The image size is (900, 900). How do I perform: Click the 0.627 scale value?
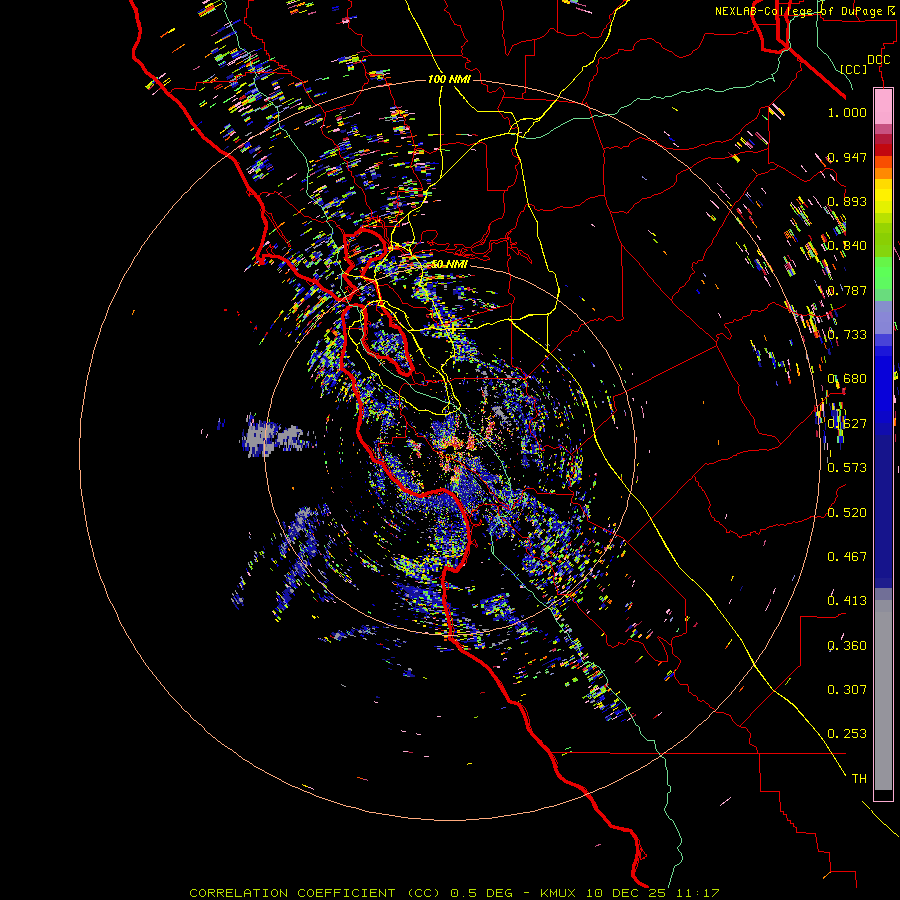point(847,424)
